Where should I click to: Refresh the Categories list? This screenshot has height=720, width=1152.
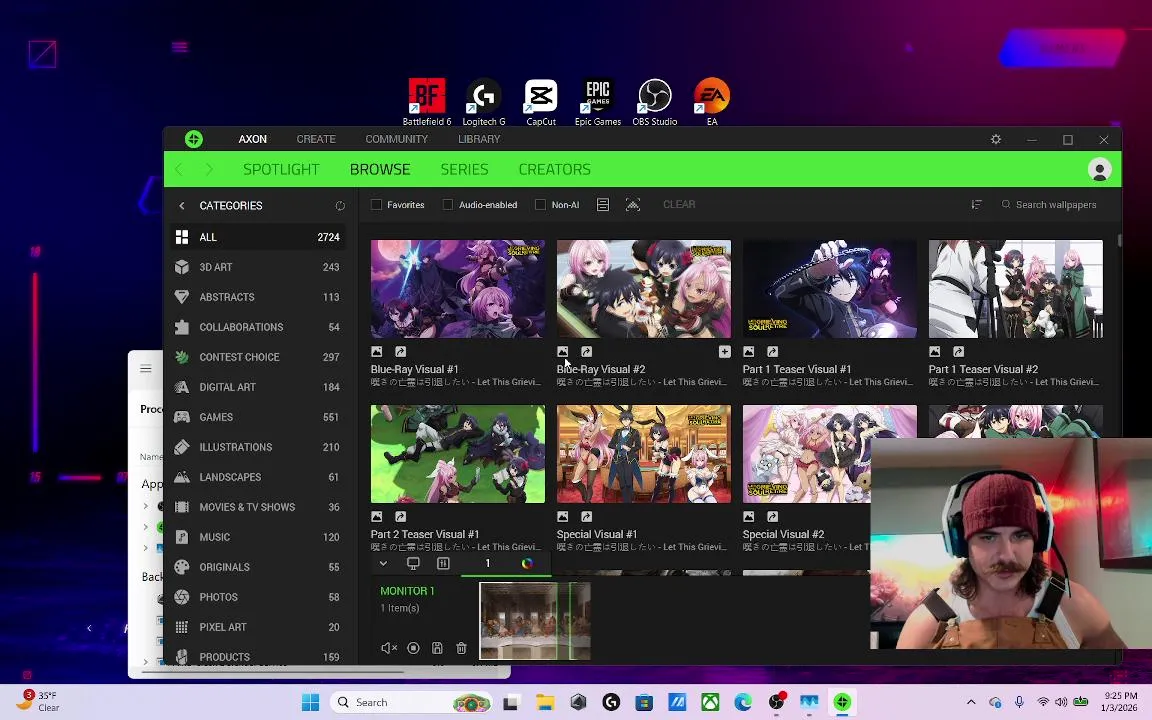340,206
